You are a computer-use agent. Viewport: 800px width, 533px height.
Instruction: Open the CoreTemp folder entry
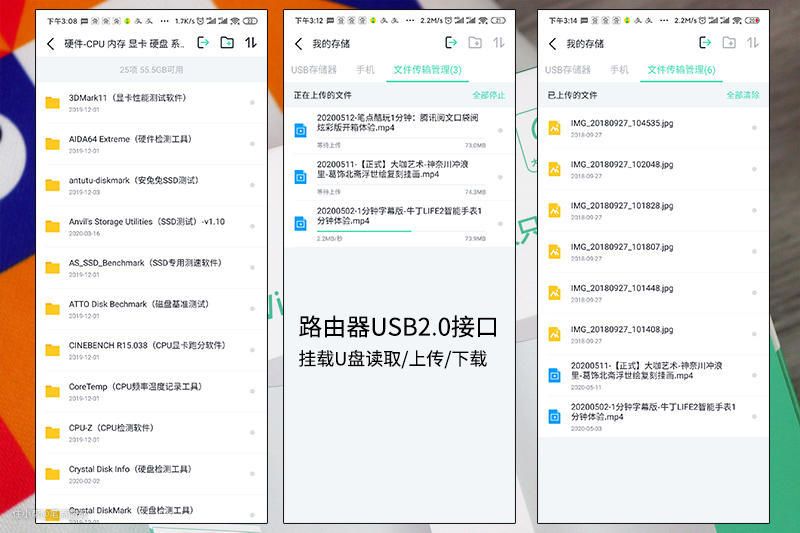point(130,391)
